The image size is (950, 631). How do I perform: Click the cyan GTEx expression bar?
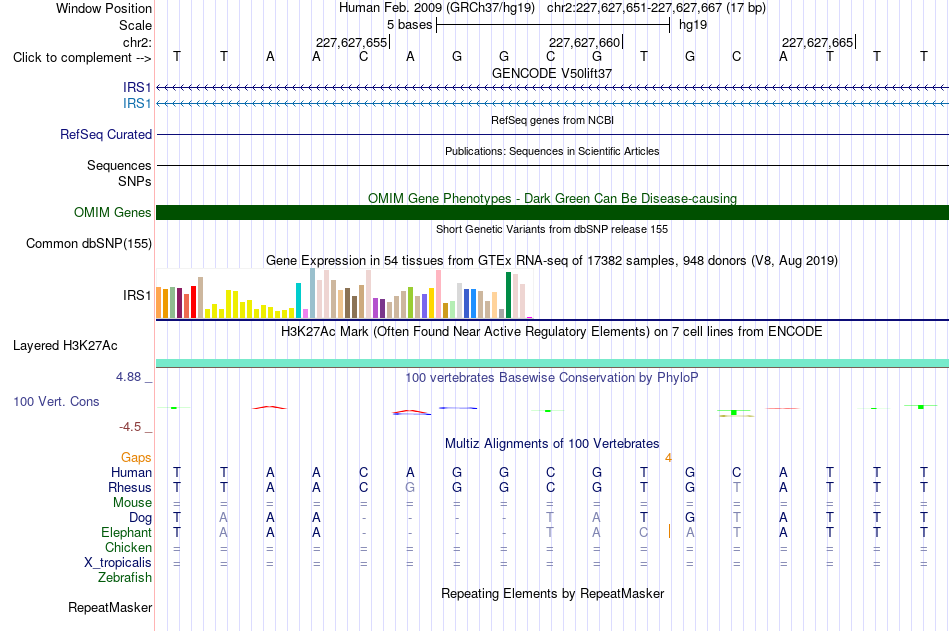coord(298,301)
